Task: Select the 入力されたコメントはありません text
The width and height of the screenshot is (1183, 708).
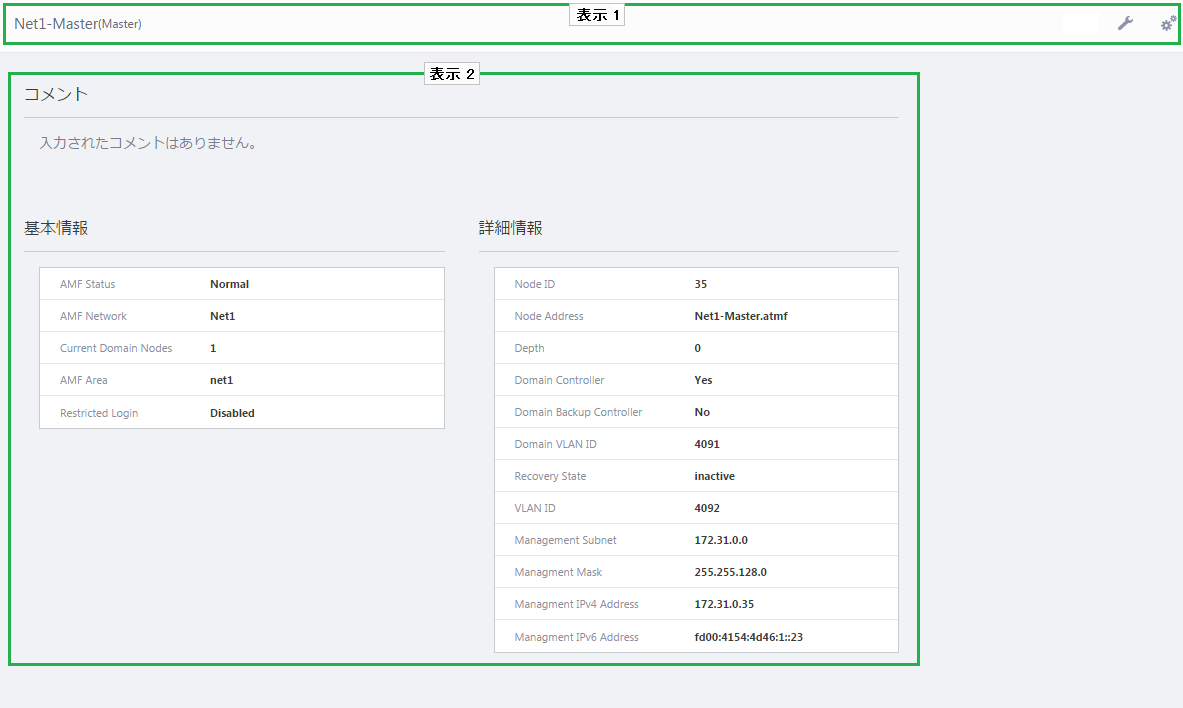Action: coord(148,143)
